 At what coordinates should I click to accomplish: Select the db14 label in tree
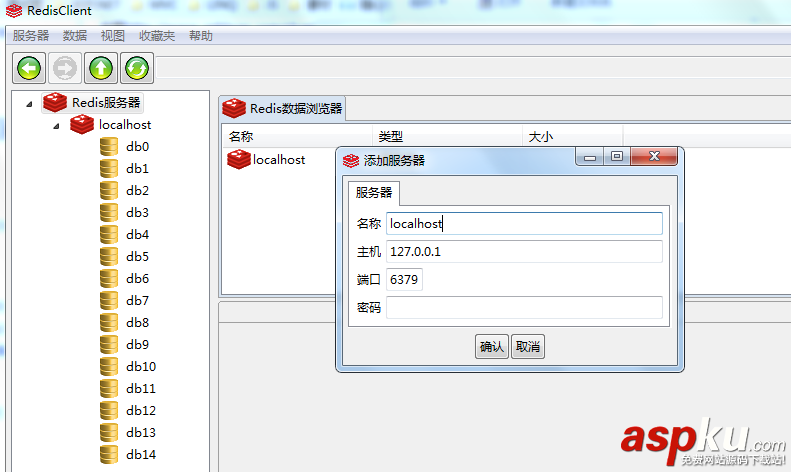[141, 454]
